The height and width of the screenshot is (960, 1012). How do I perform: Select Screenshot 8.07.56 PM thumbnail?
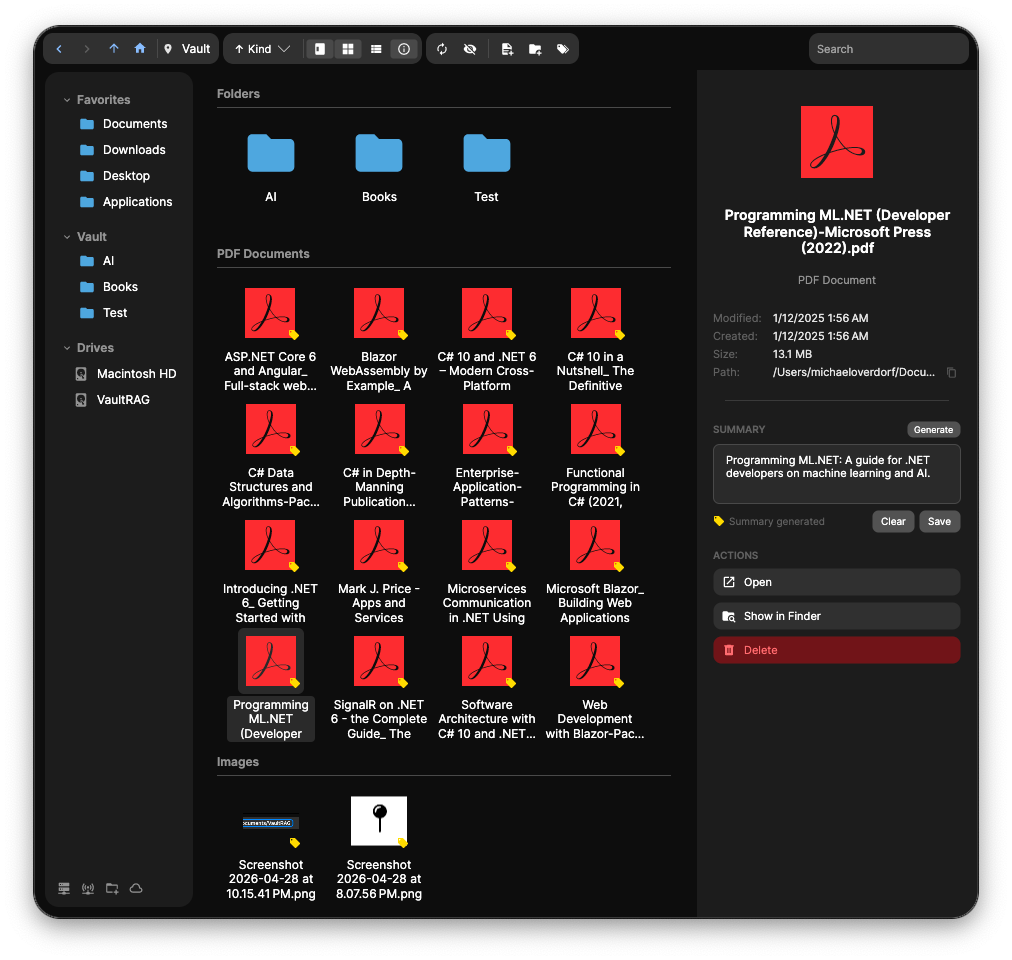click(x=379, y=821)
